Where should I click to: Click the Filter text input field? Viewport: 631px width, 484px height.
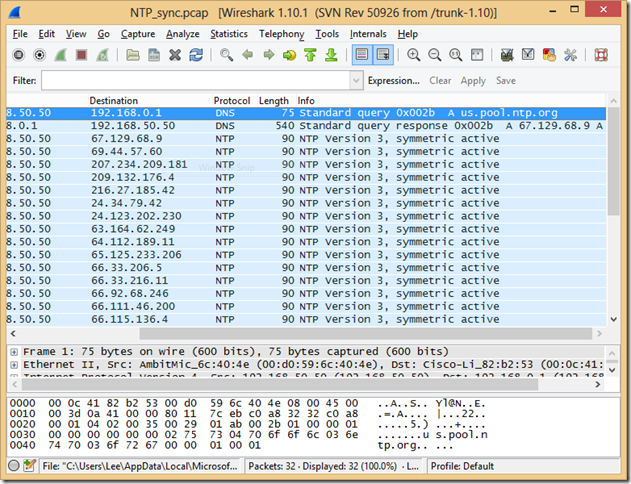[x=196, y=80]
